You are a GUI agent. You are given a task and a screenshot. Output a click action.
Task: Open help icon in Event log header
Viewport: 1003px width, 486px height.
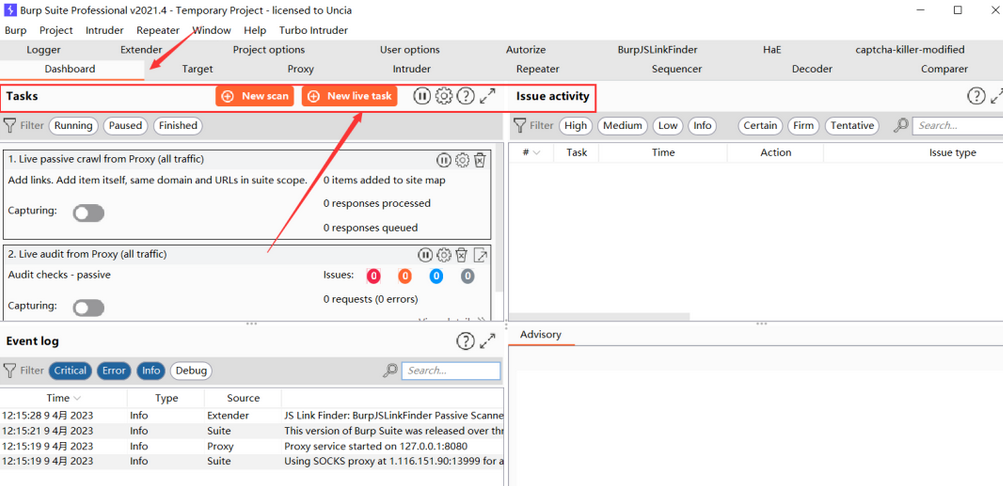click(465, 341)
